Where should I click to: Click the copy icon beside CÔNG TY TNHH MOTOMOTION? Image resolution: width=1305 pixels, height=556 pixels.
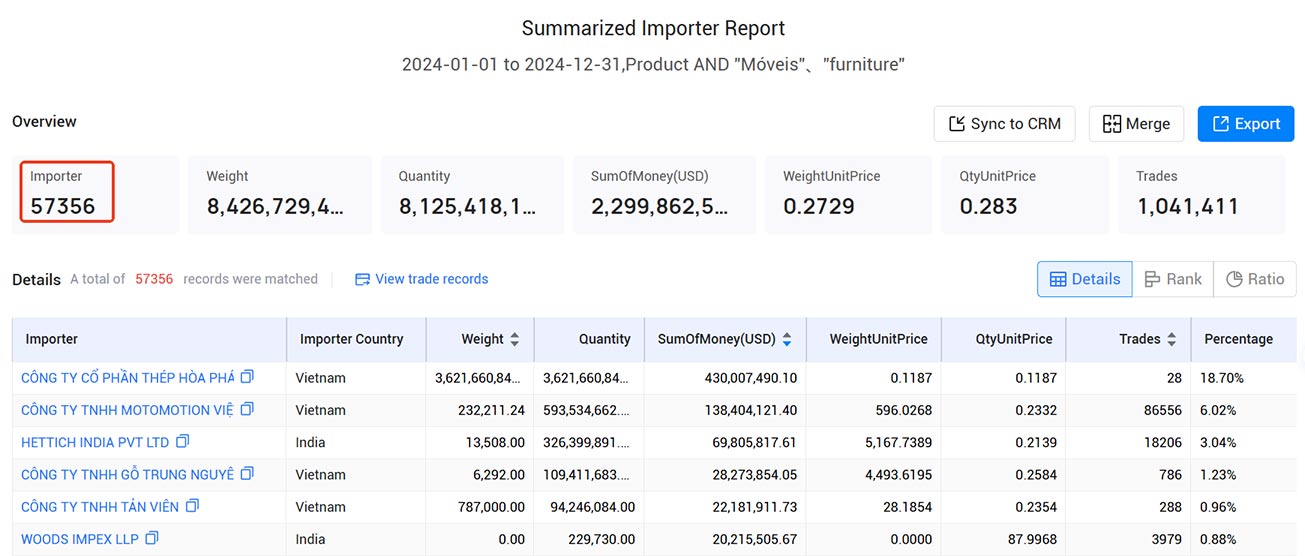[247, 409]
